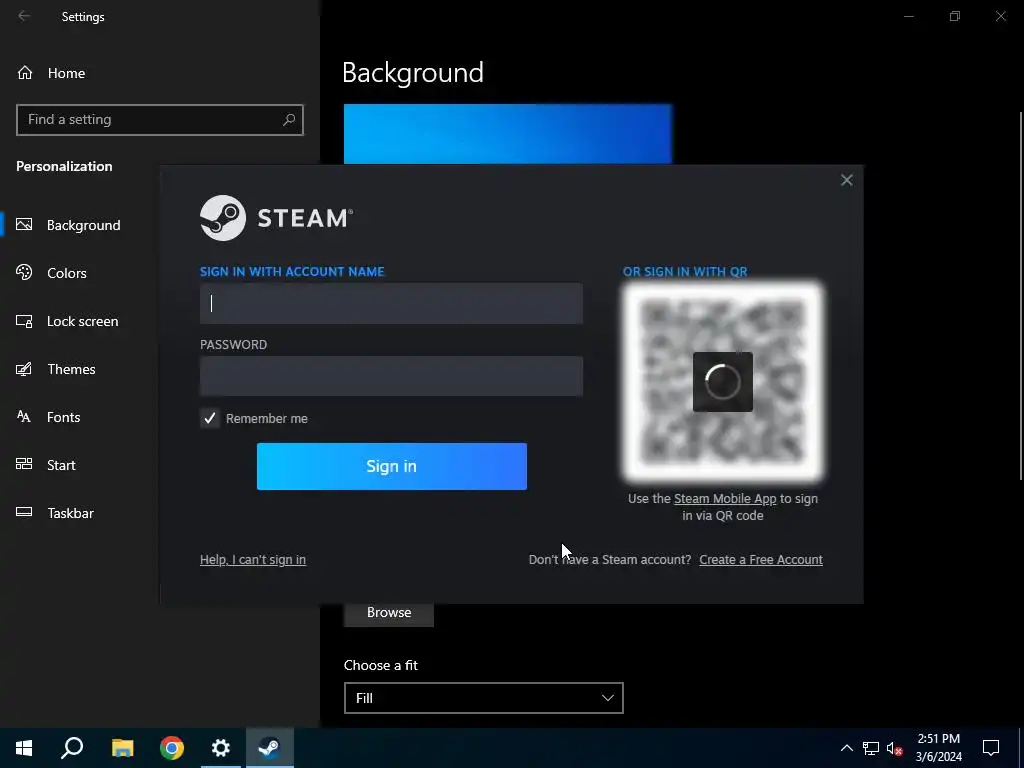Click the muted volume icon in tray

tap(895, 748)
